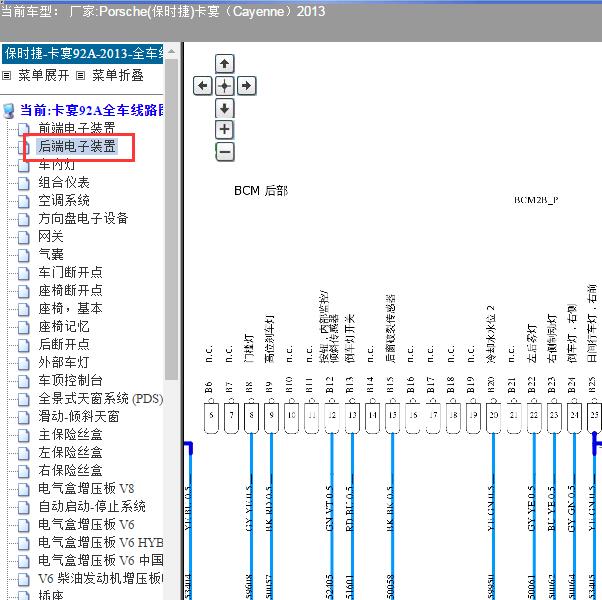Click the document icon beside 外部车灯
Viewport: 602px width, 600px height.
23,363
